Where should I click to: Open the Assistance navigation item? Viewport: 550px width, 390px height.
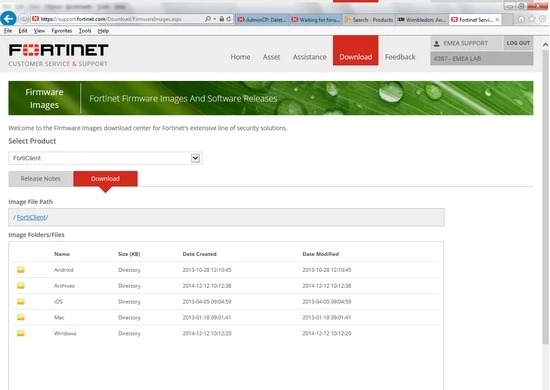(x=310, y=57)
